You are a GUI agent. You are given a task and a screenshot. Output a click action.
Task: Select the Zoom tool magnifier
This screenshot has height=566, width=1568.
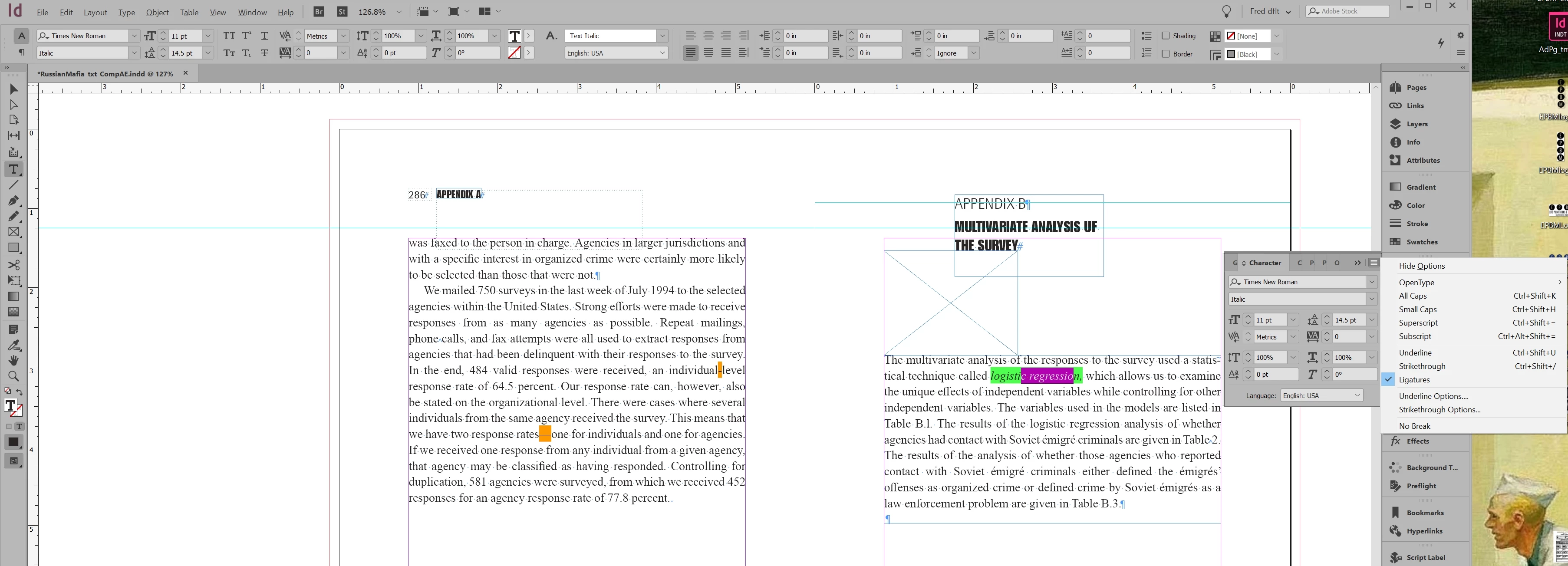coord(13,376)
